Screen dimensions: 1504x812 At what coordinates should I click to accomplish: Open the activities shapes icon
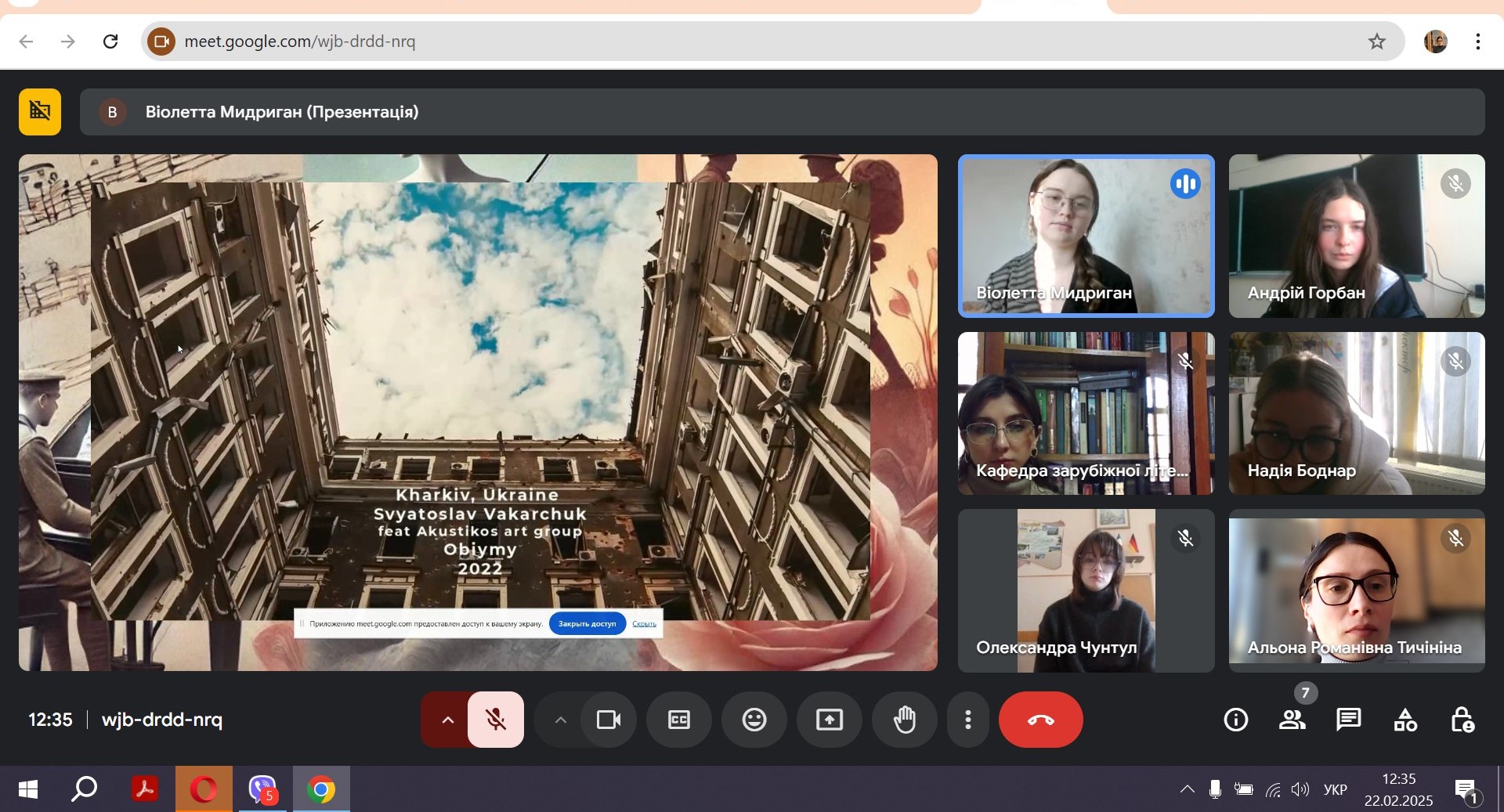pyautogui.click(x=1405, y=720)
